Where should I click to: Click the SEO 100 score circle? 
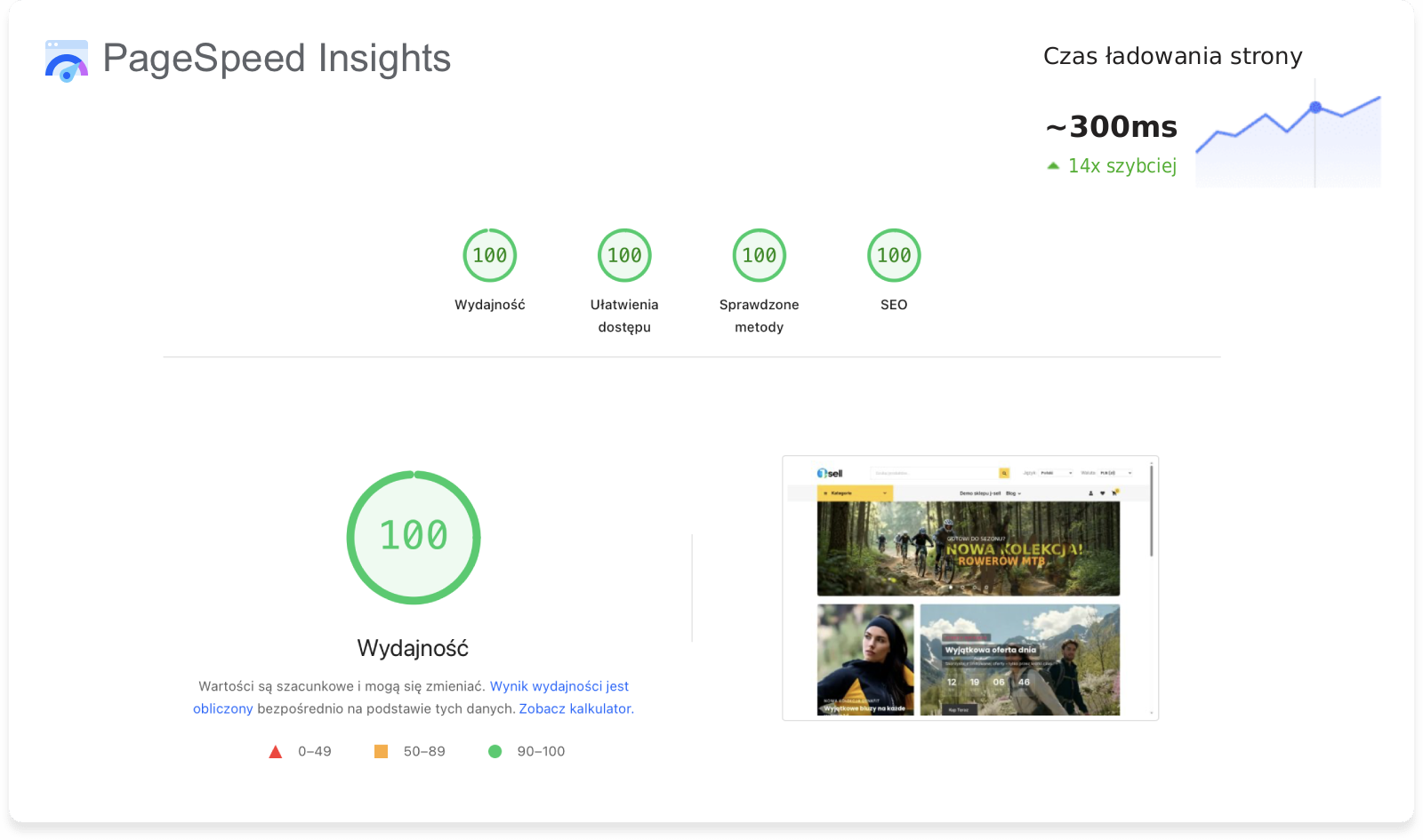point(893,255)
